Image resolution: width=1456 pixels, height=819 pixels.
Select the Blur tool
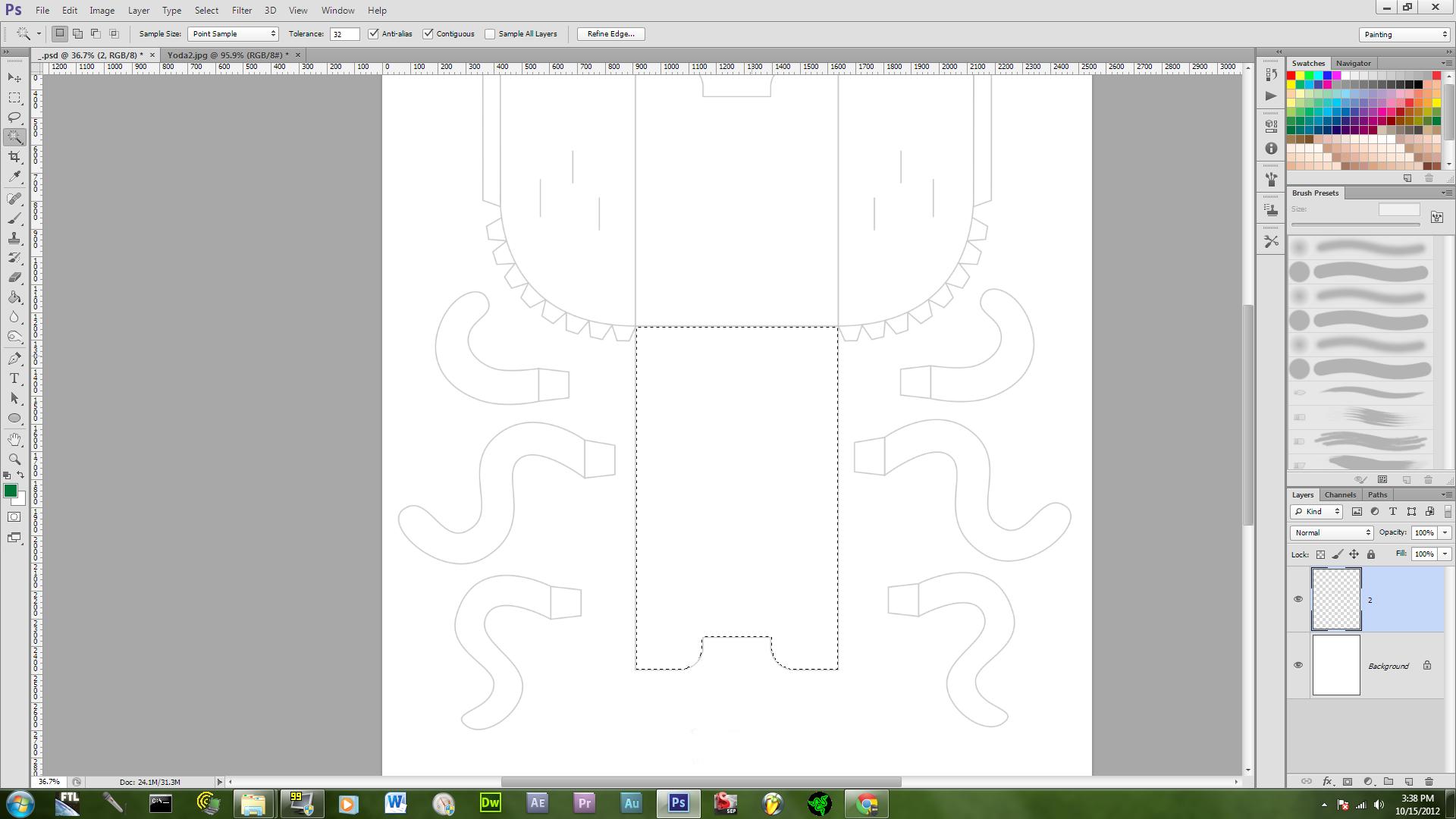pyautogui.click(x=14, y=317)
